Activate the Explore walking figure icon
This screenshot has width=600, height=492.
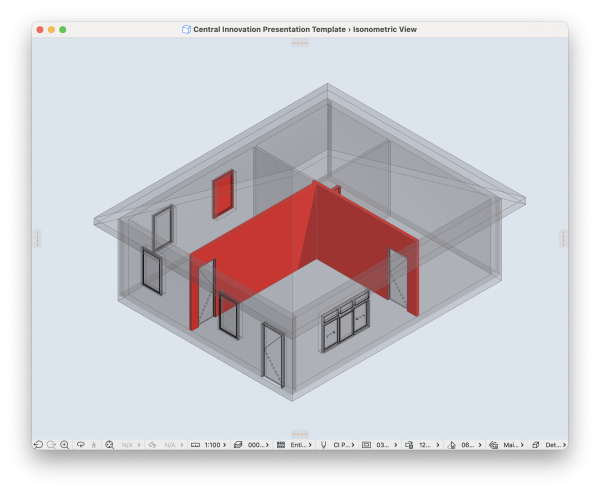(93, 444)
